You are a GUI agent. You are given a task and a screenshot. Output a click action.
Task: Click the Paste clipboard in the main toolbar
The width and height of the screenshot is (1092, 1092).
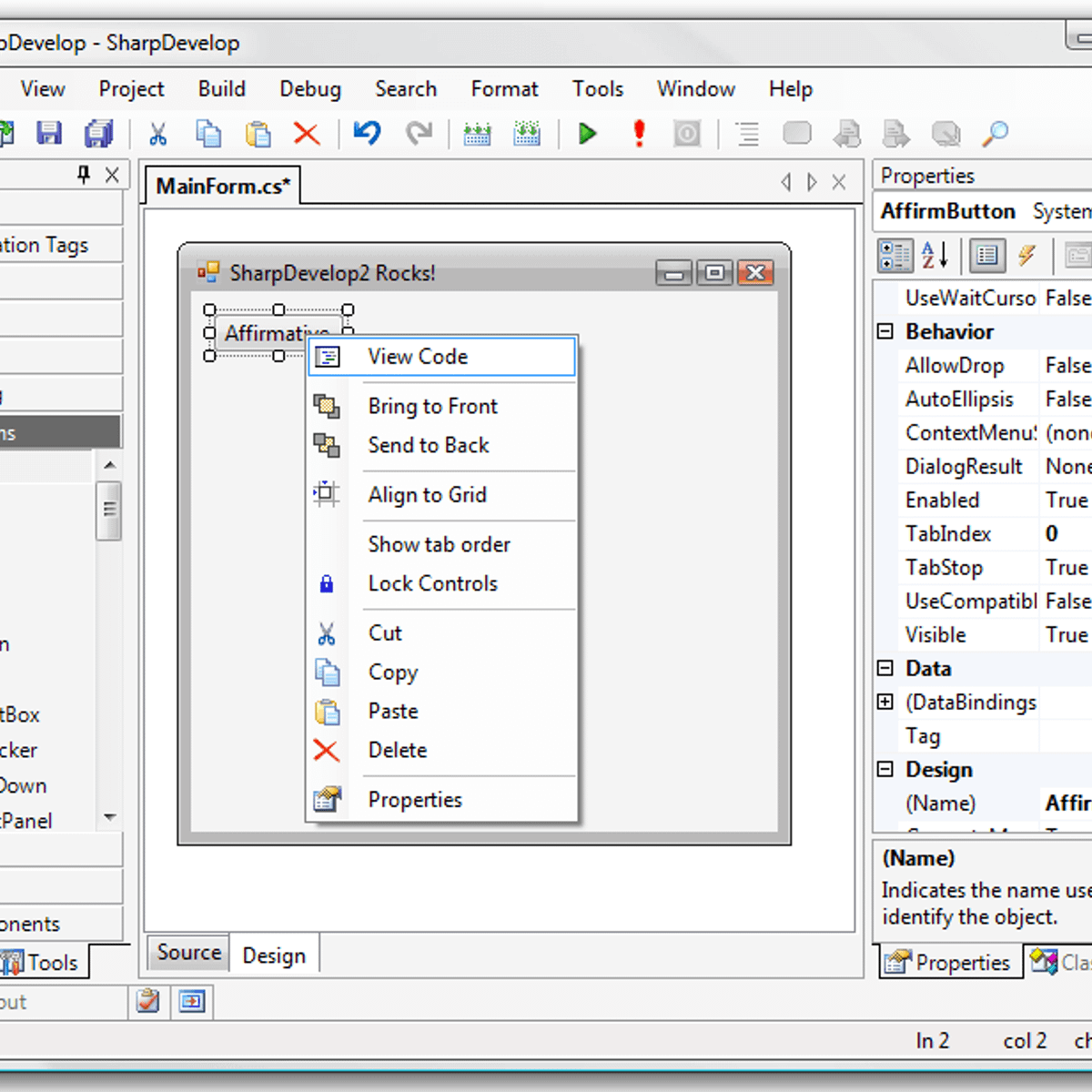pyautogui.click(x=258, y=135)
